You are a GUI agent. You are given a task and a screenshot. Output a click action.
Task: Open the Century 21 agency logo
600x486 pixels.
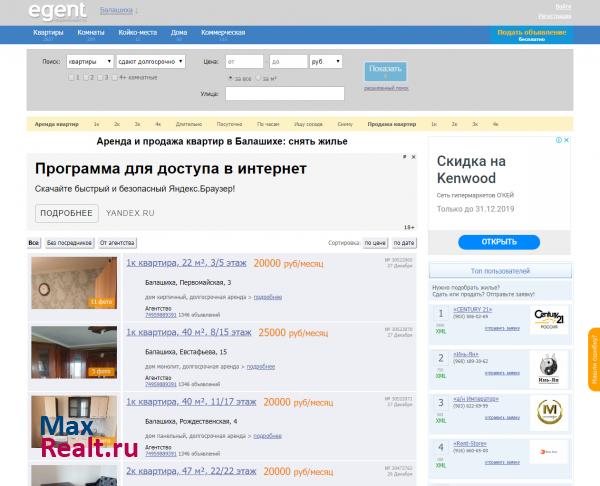(x=549, y=319)
